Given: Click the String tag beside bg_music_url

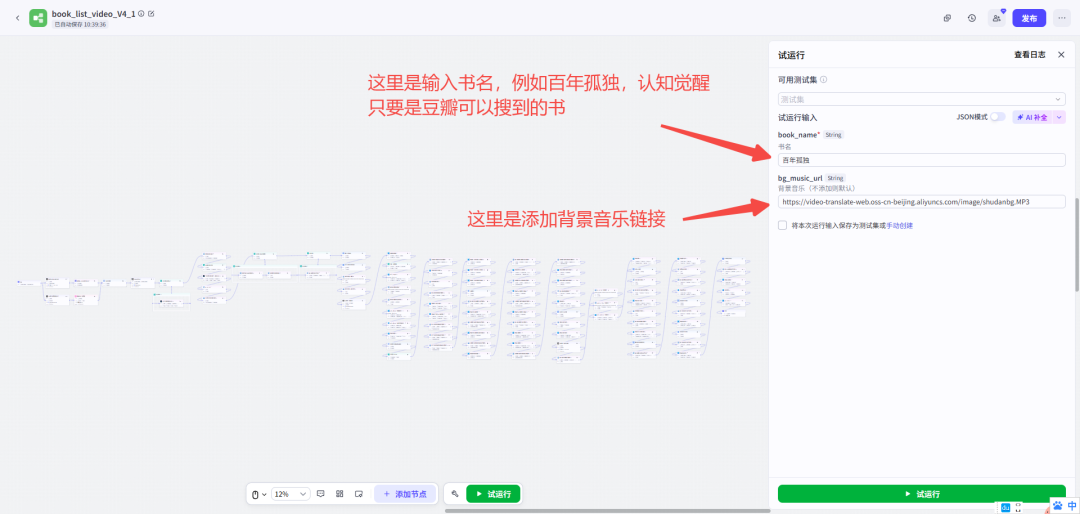Looking at the screenshot, I should [x=835, y=178].
